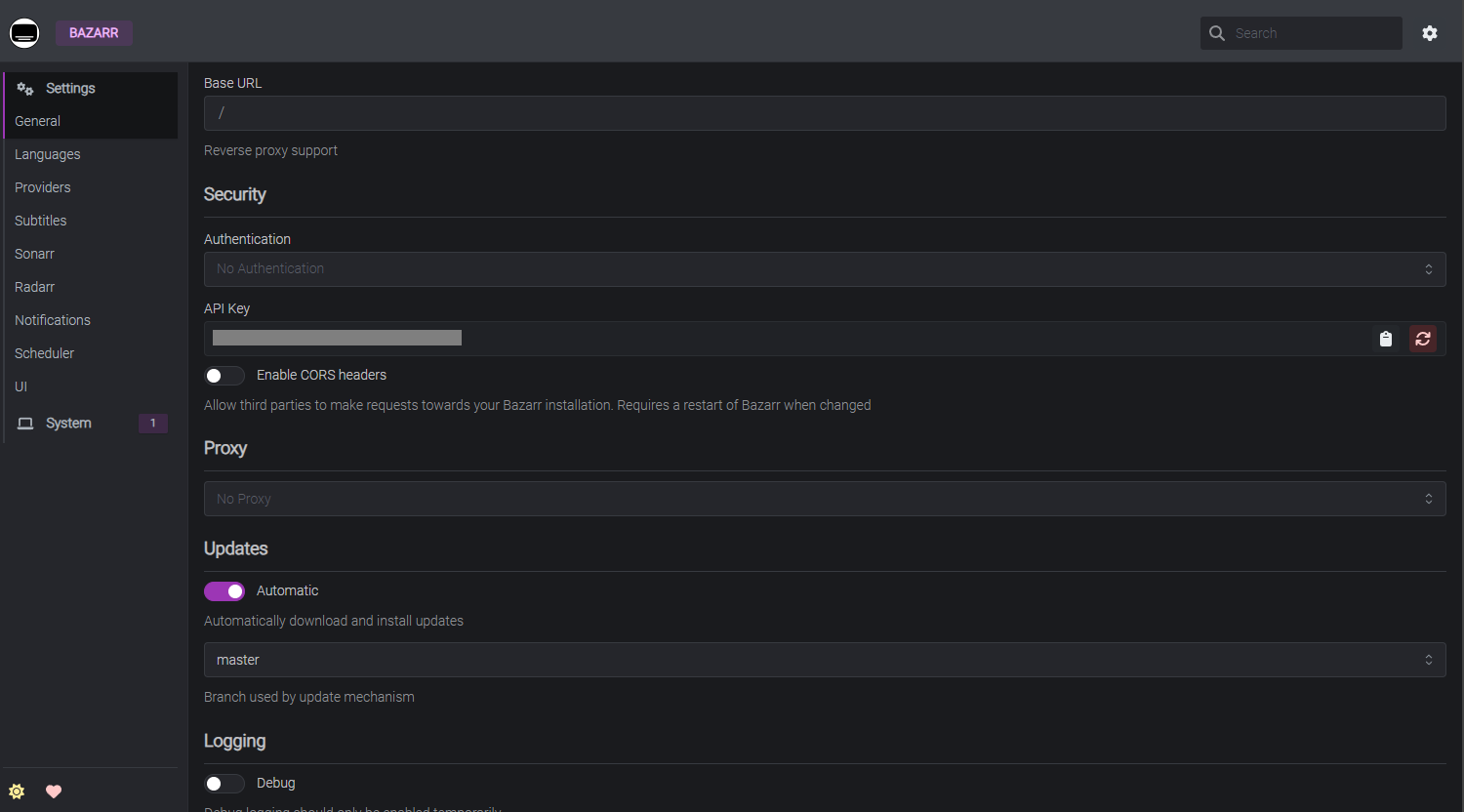Click the Base URL input field
The height and width of the screenshot is (812, 1464).
tap(824, 113)
